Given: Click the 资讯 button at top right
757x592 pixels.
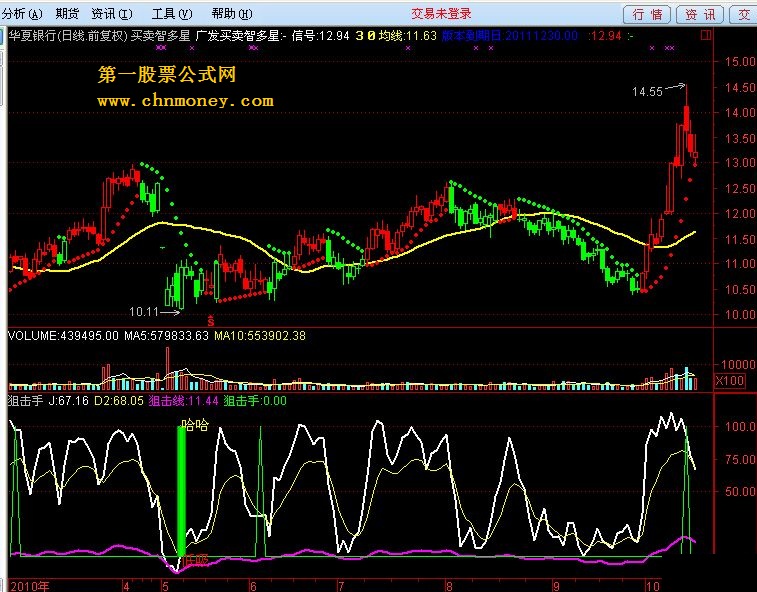Looking at the screenshot, I should click(700, 14).
